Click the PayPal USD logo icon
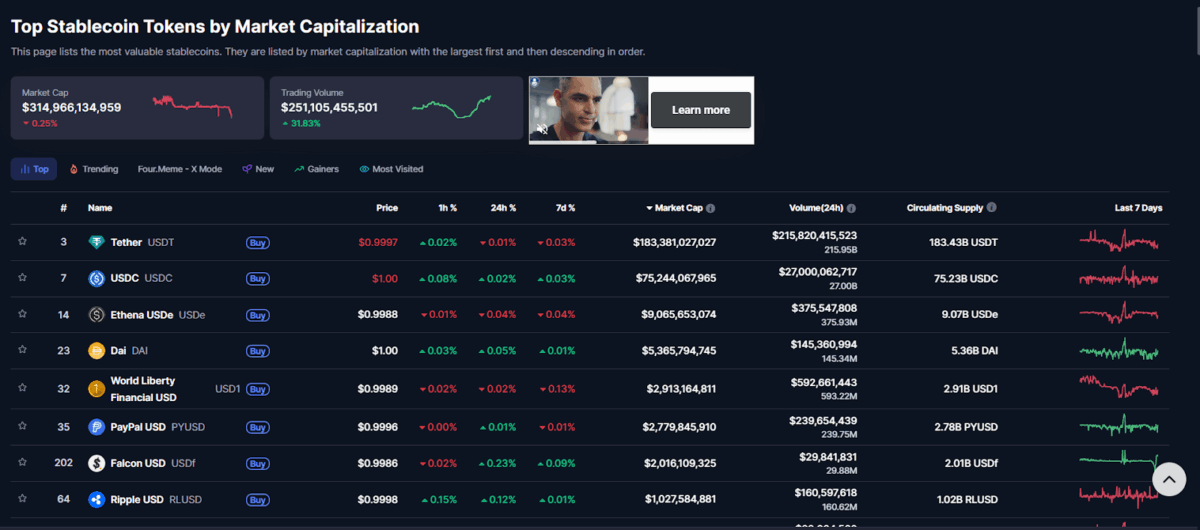This screenshot has height=530, width=1200. pyautogui.click(x=97, y=427)
